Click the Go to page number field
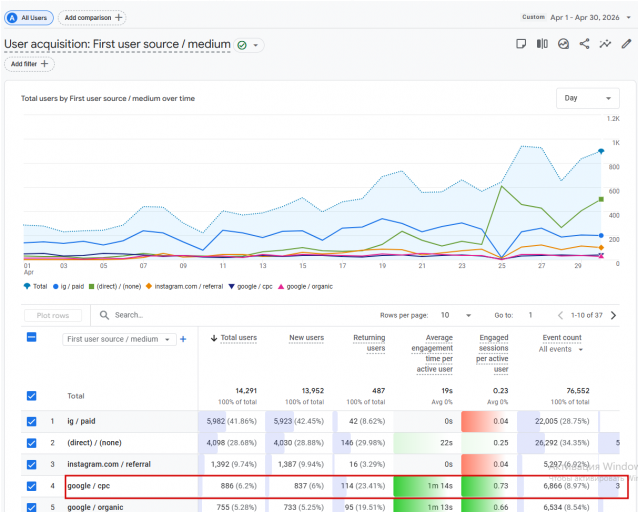638x512 pixels. coord(530,315)
